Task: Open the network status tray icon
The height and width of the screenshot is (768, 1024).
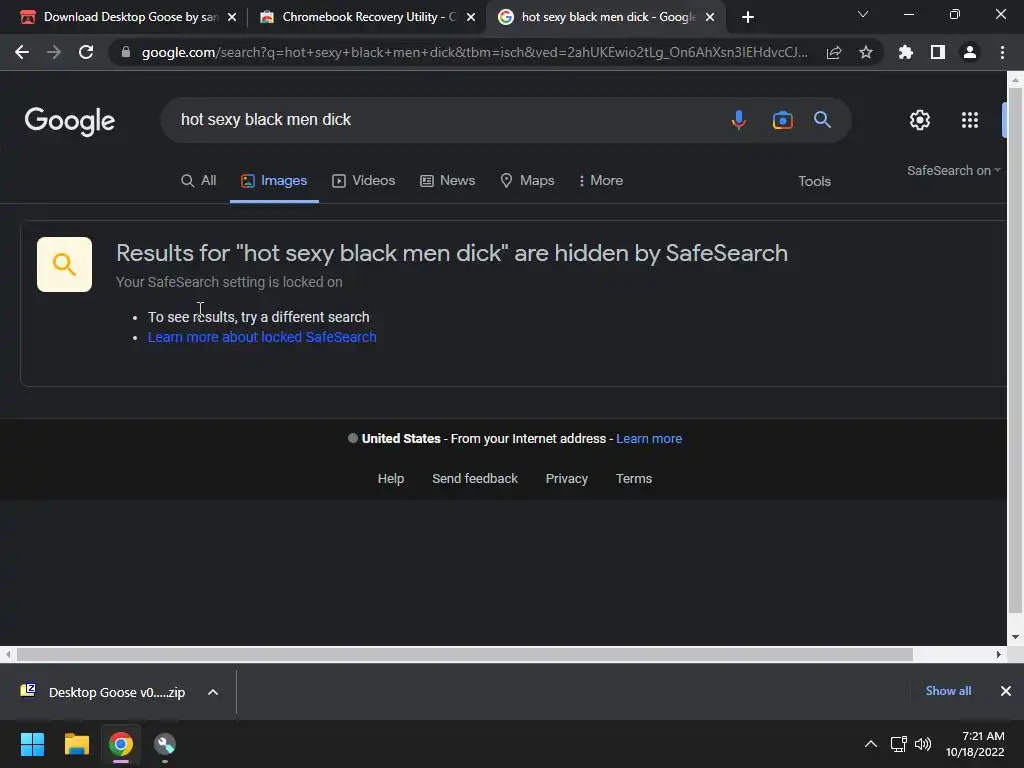Action: click(x=898, y=744)
